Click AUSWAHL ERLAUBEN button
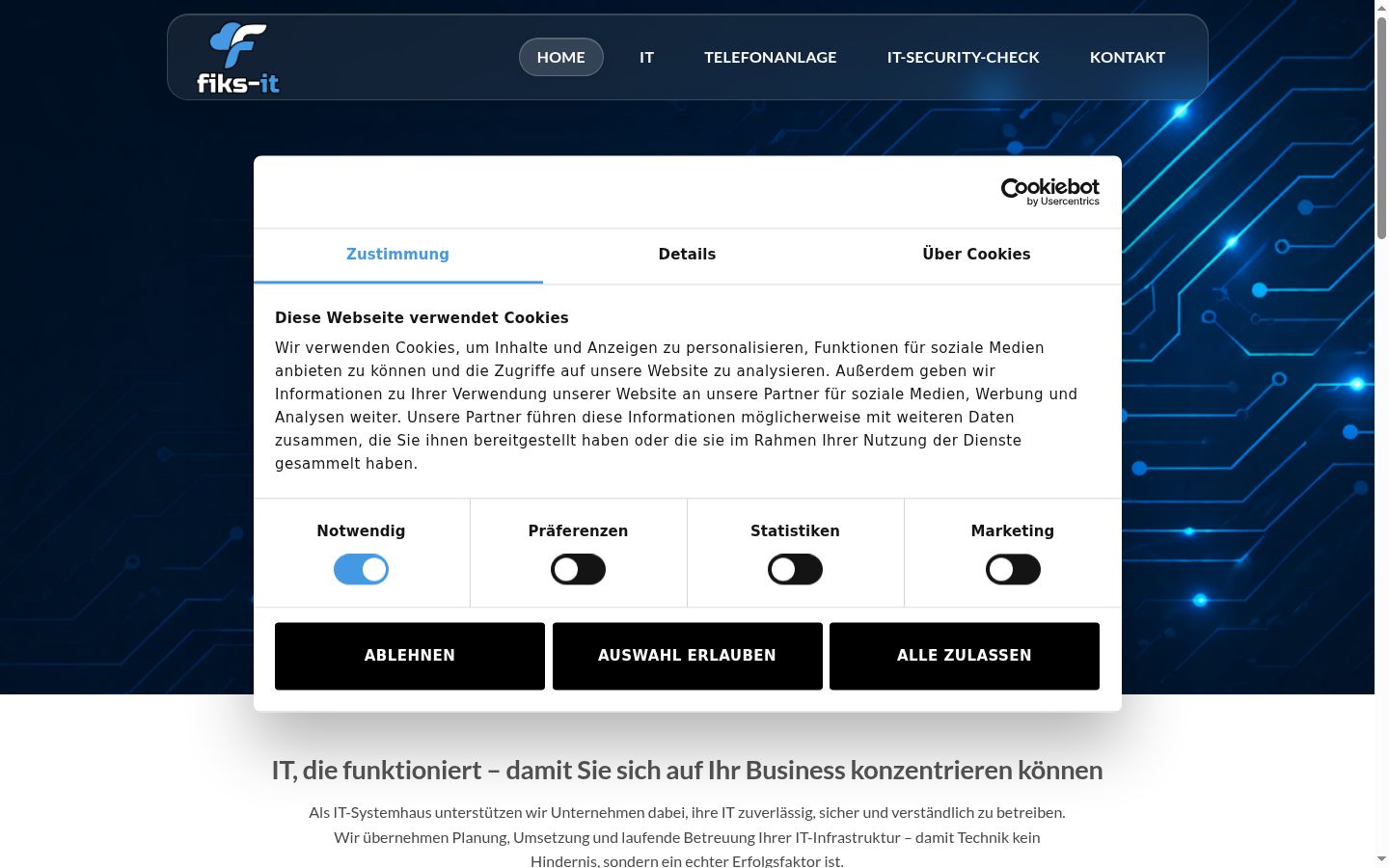 [687, 656]
